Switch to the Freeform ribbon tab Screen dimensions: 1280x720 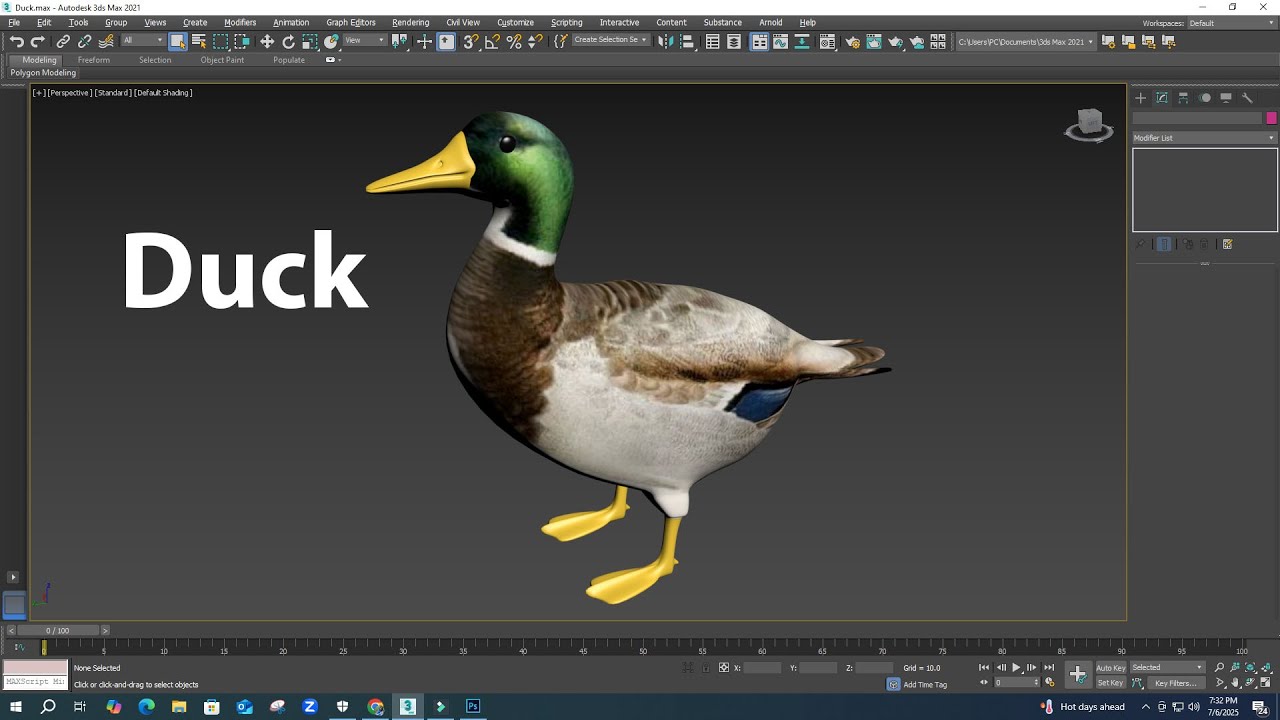94,60
